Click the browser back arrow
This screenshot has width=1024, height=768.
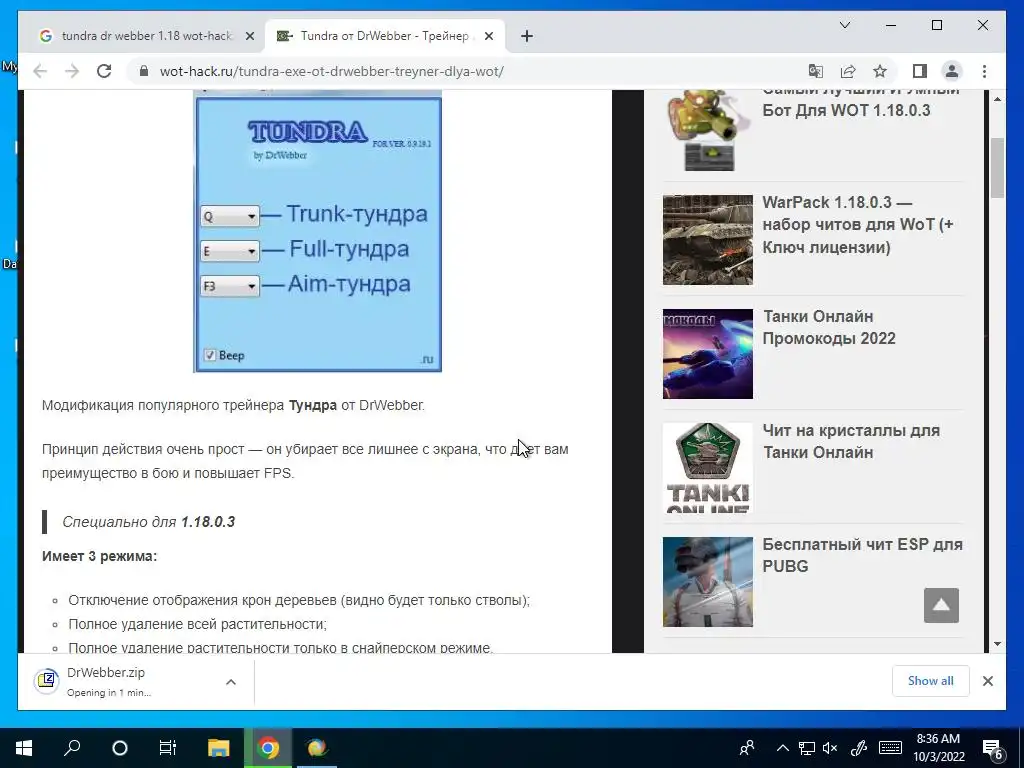pos(40,71)
